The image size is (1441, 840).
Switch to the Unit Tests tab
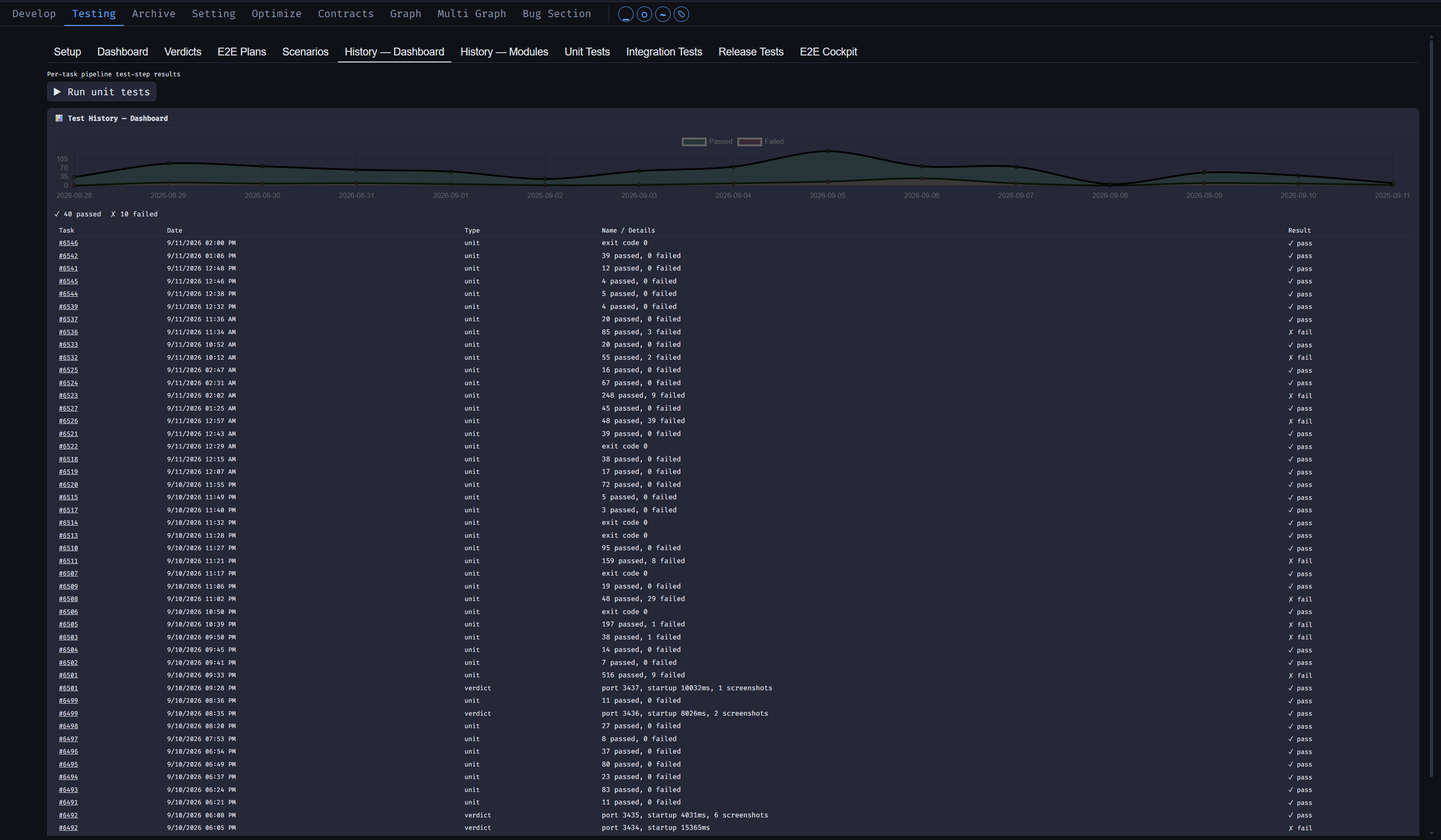[x=587, y=52]
